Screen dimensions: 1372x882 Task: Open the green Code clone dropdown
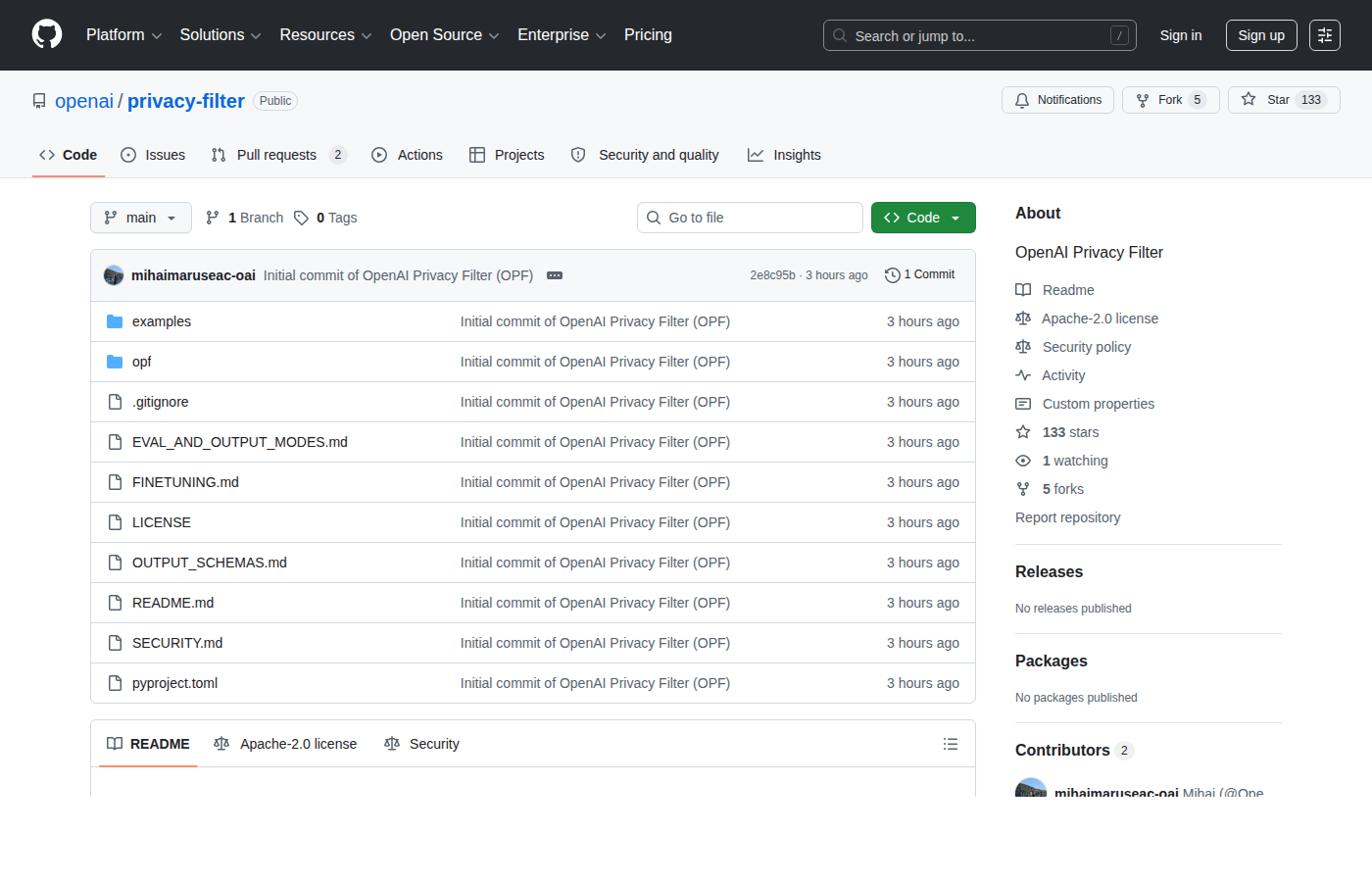point(923,218)
